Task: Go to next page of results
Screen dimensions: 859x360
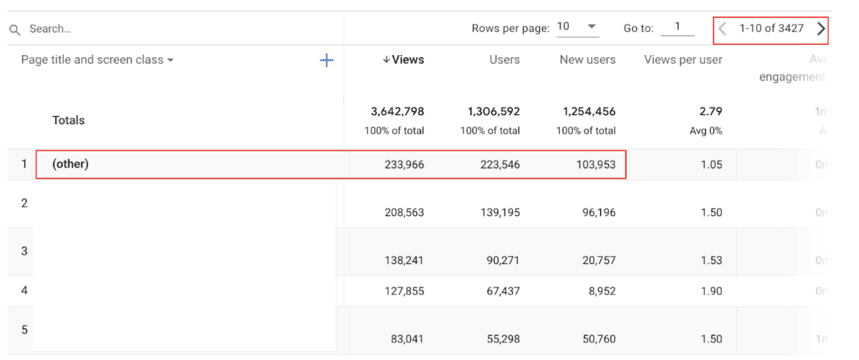Action: (x=820, y=28)
